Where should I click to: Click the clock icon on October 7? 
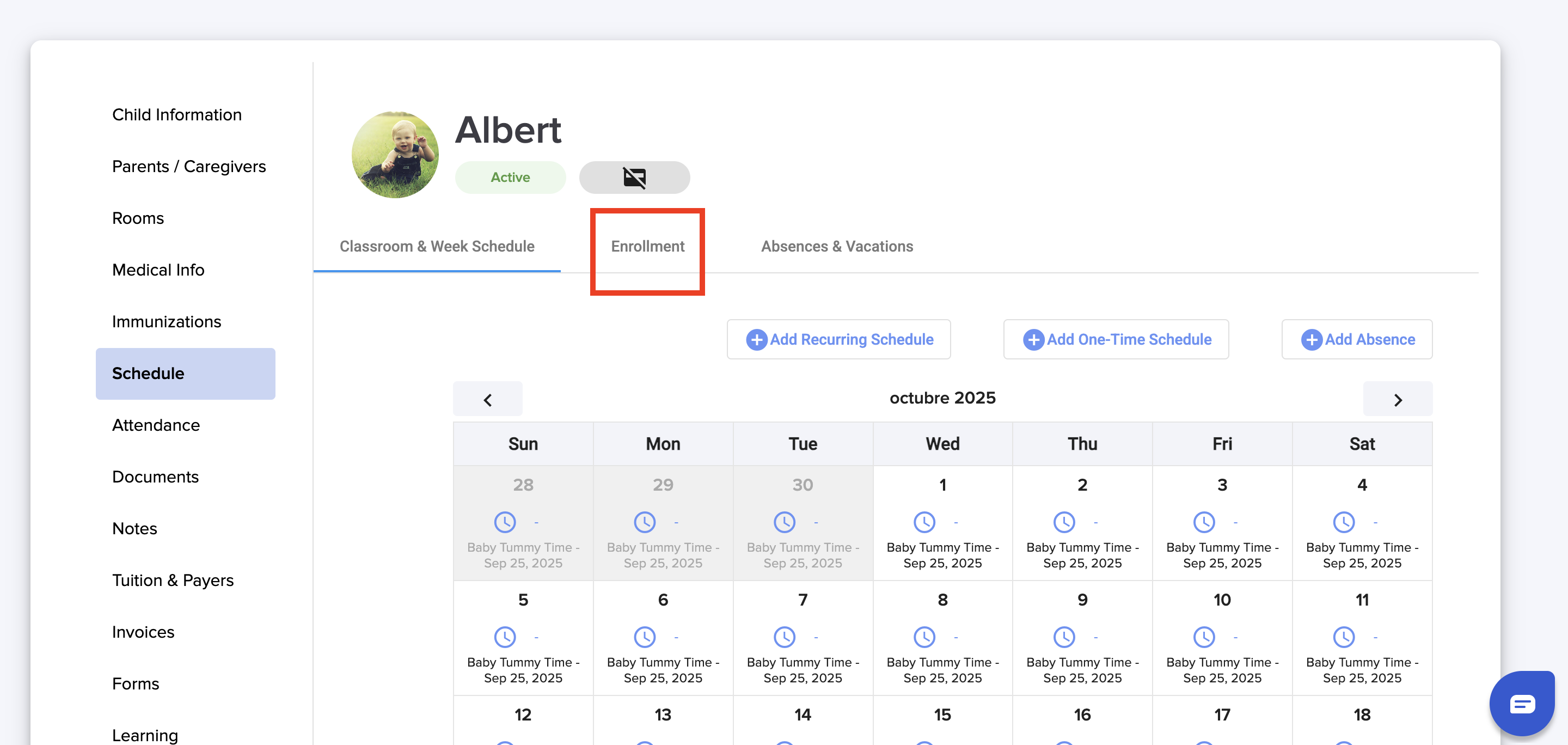784,637
